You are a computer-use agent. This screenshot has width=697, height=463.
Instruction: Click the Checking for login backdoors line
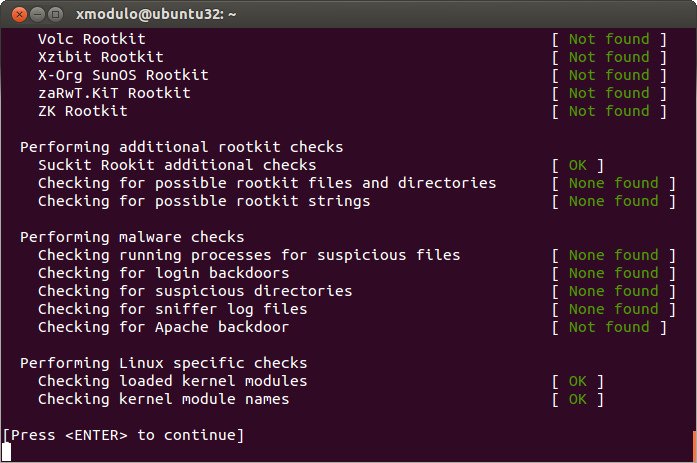(x=163, y=273)
